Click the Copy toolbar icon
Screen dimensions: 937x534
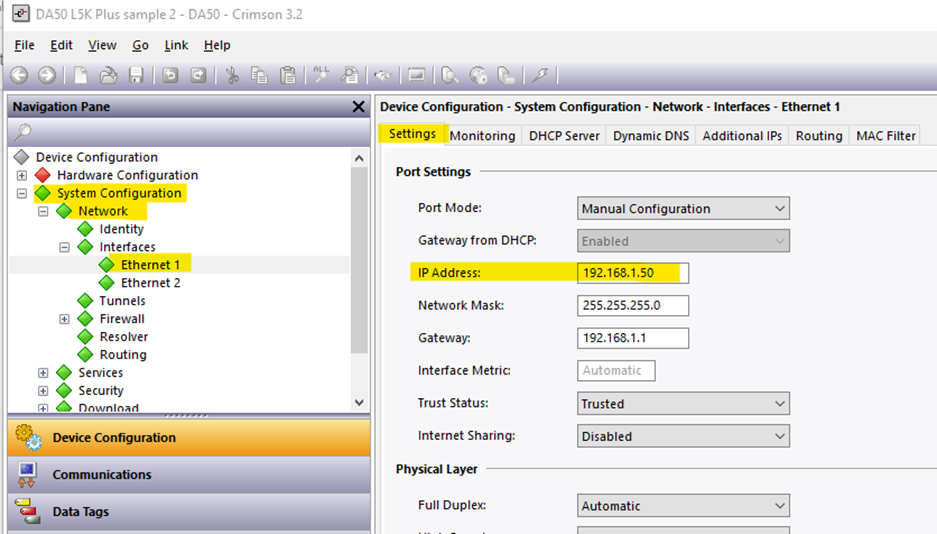[x=259, y=75]
